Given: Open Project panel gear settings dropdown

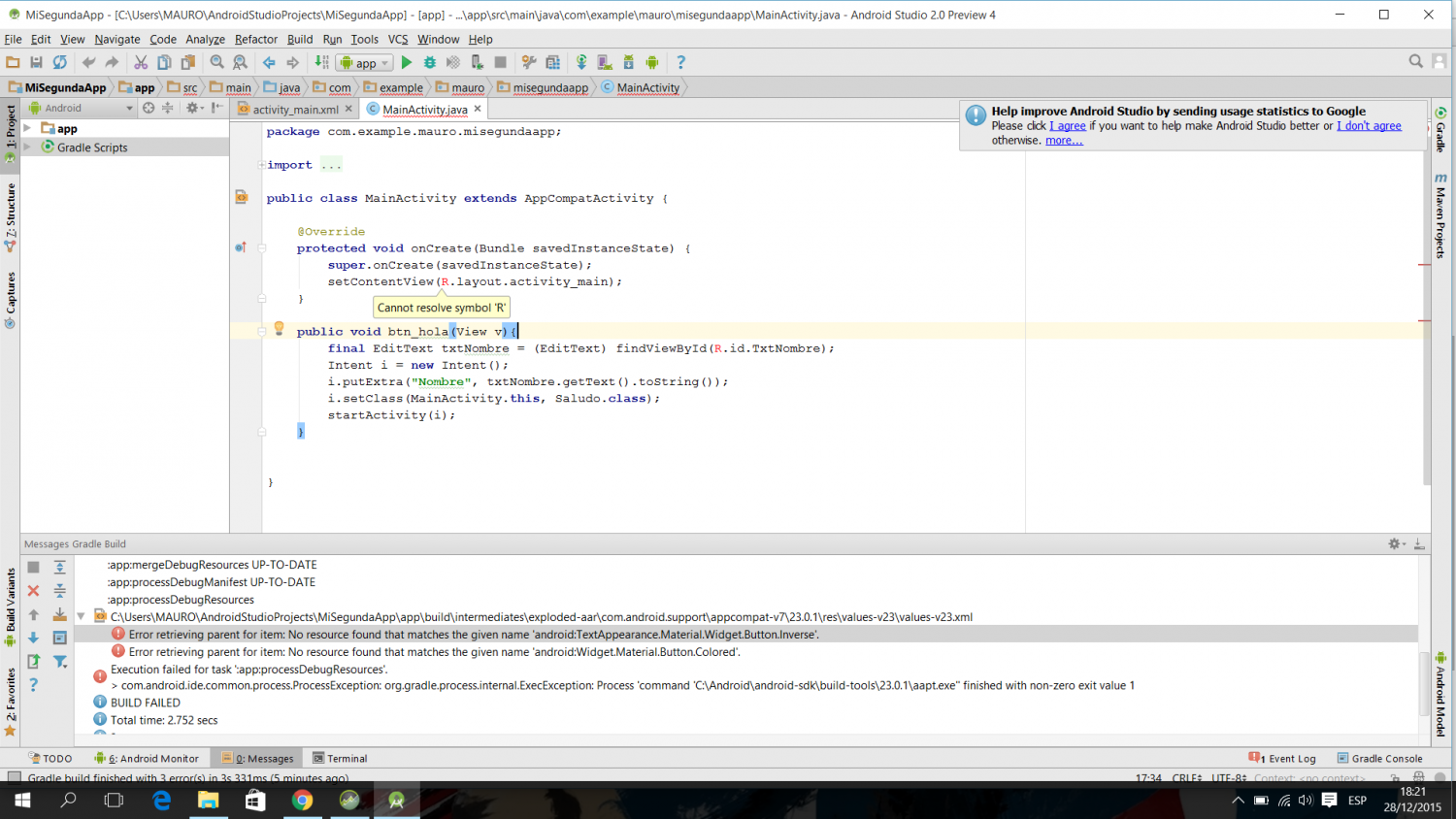Looking at the screenshot, I should [195, 108].
